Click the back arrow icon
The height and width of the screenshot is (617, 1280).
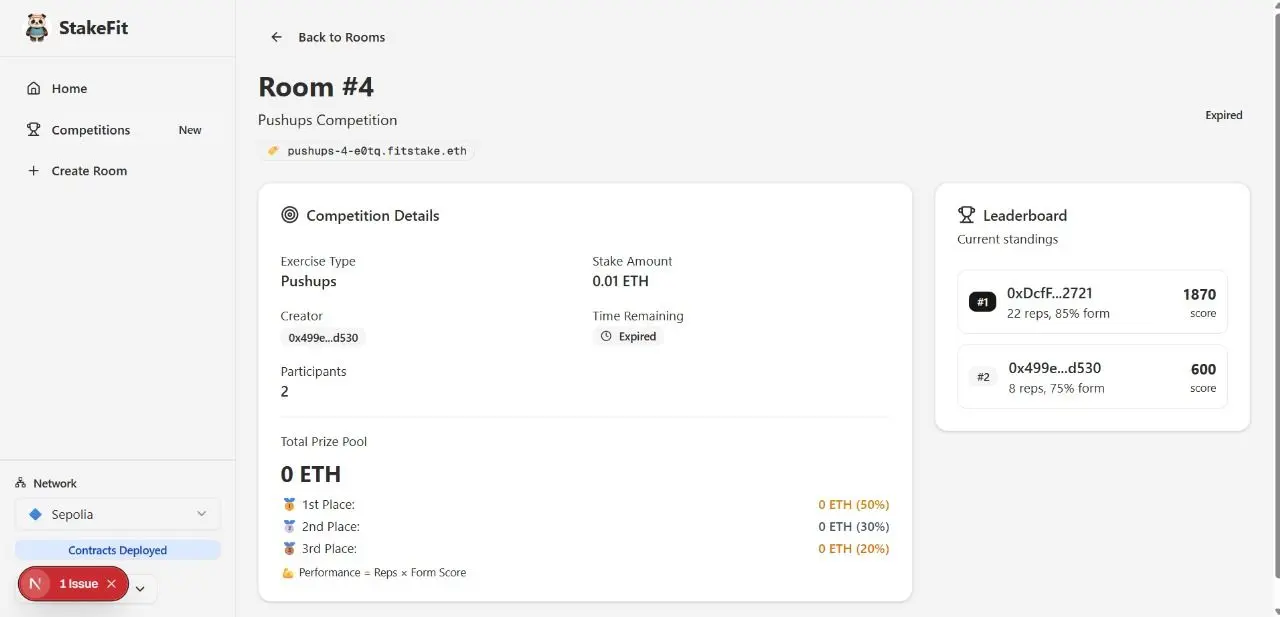[276, 37]
